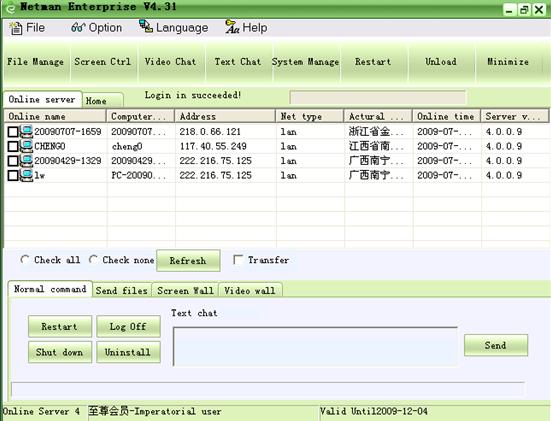
Task: Select the Check all radio button
Action: coord(25,260)
